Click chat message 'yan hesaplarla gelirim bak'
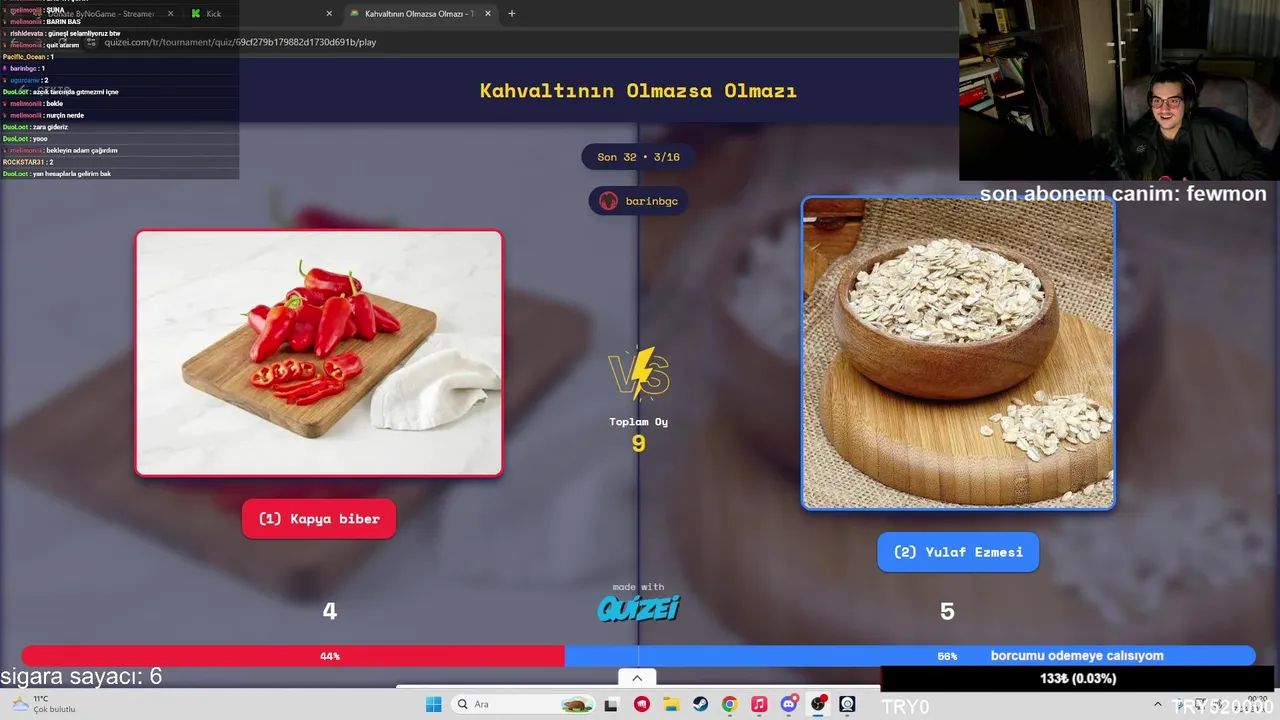This screenshot has width=1280, height=720. (72, 174)
